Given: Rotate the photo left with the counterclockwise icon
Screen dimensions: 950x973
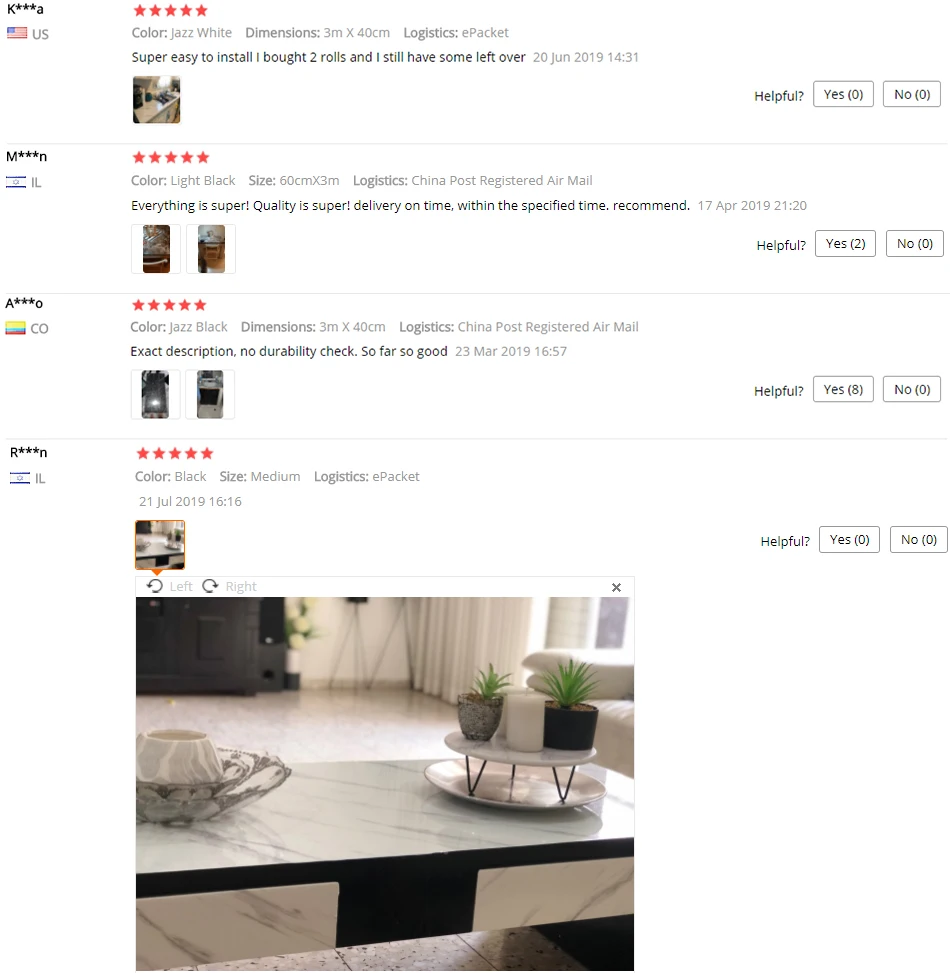Looking at the screenshot, I should click(155, 586).
